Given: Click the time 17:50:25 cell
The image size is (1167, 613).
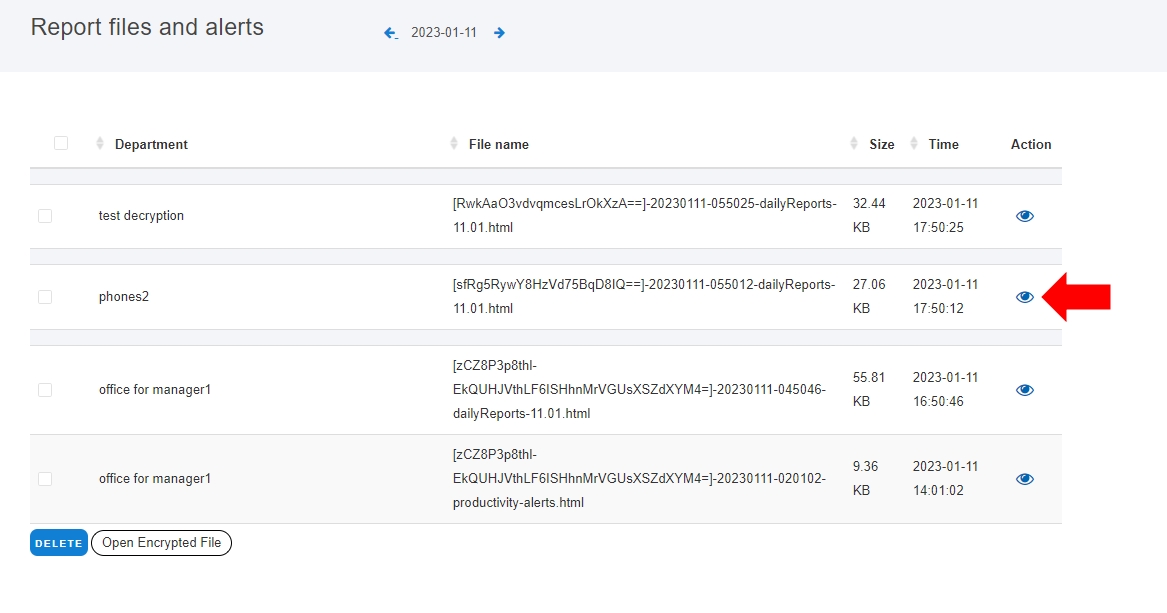Looking at the screenshot, I should coord(945,216).
